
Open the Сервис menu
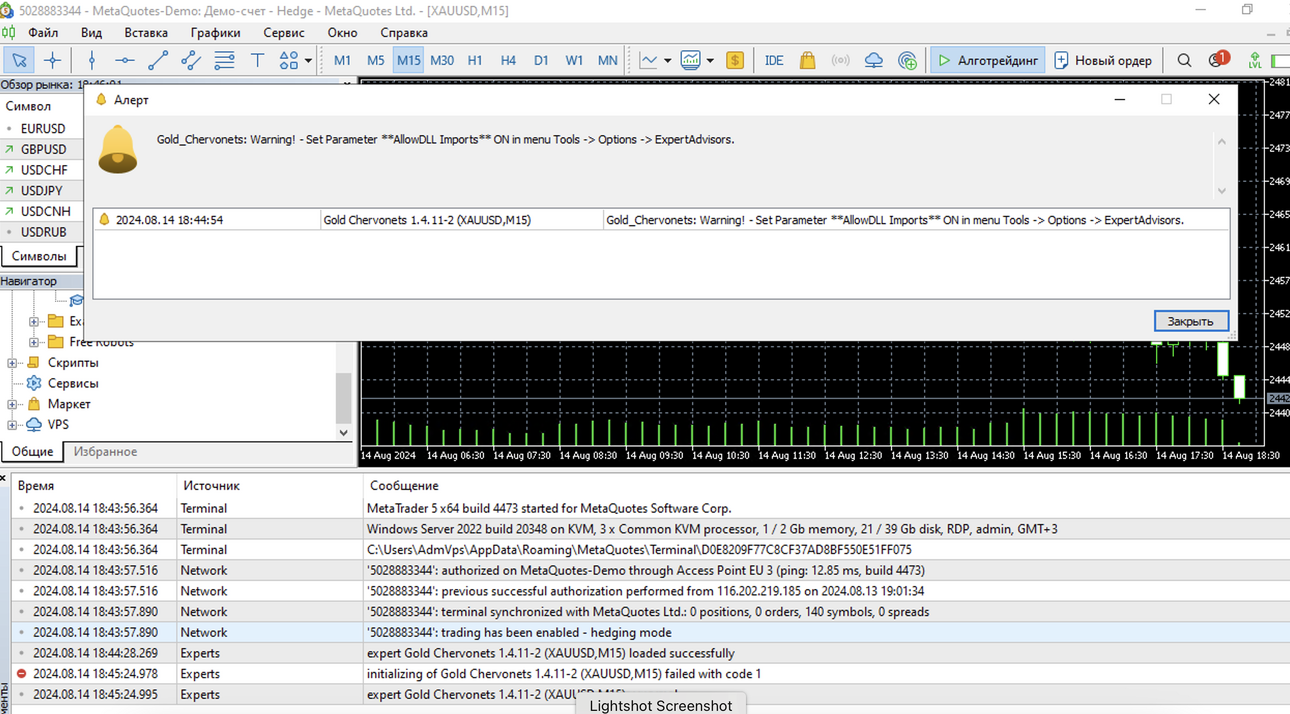point(284,32)
